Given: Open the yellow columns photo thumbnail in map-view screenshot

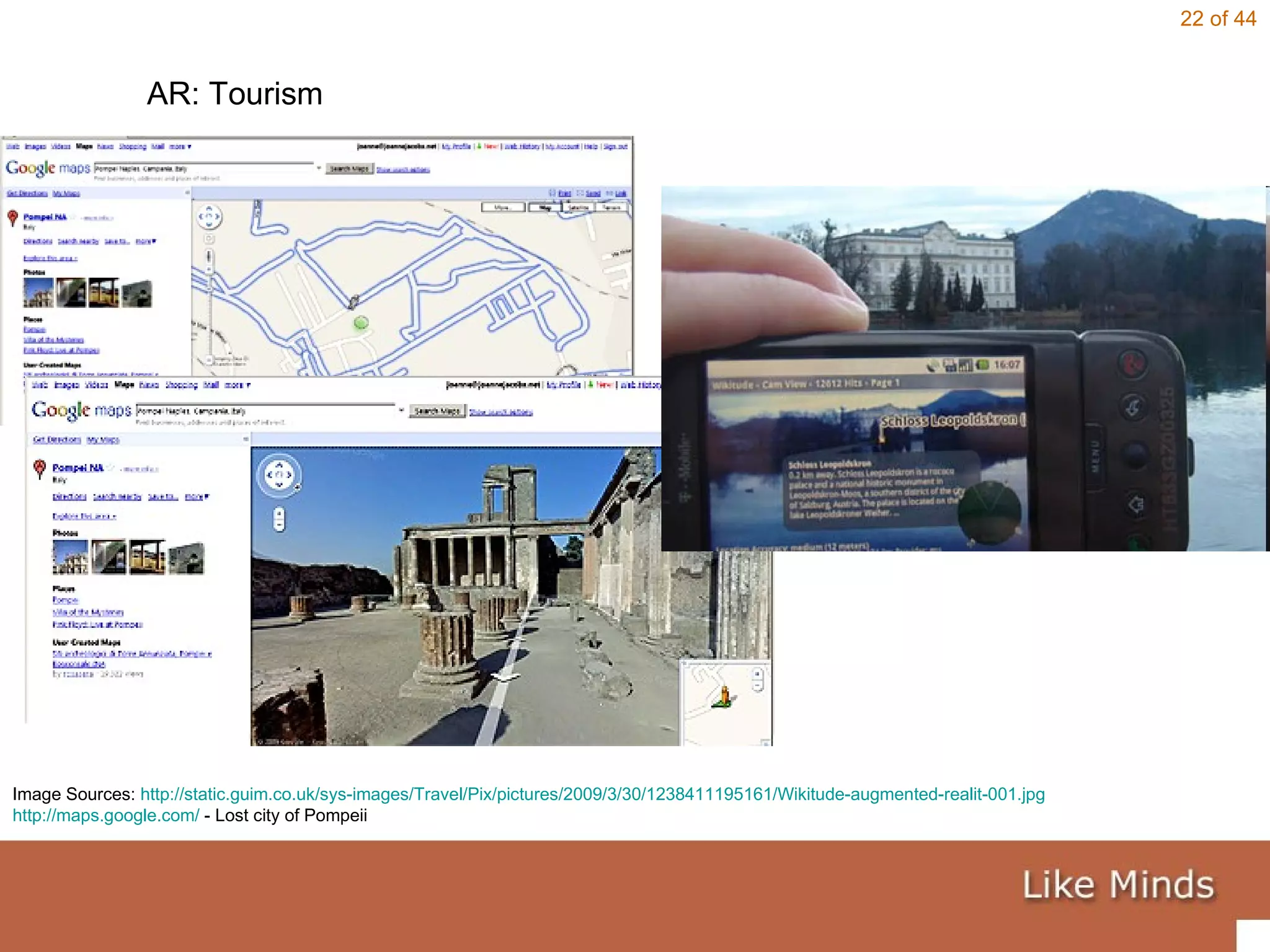Looking at the screenshot, I should click(x=104, y=293).
